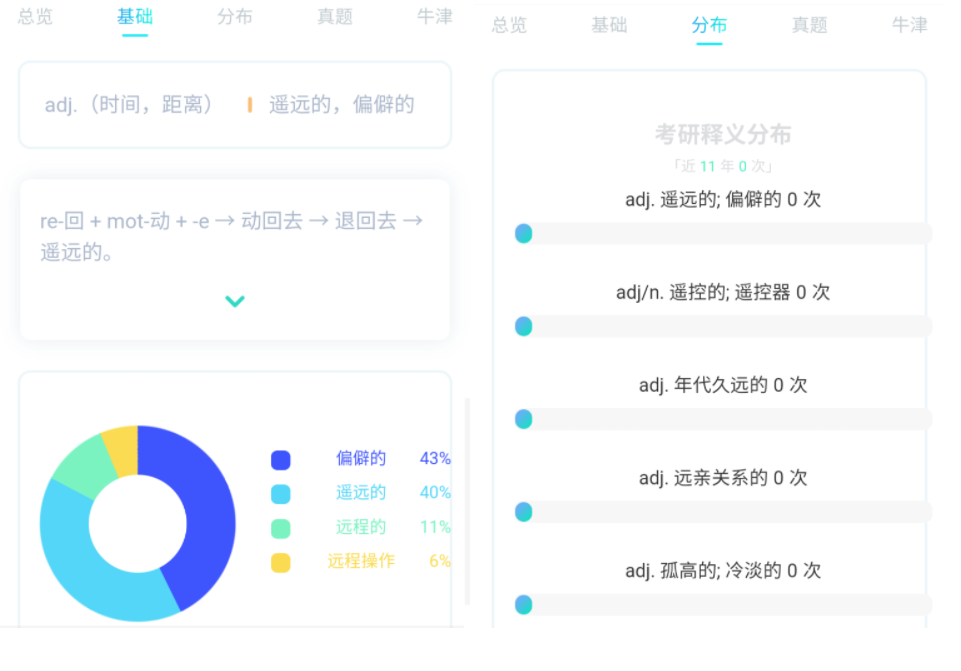The image size is (961, 671).
Task: Click the adj. definition card
Action: (235, 105)
